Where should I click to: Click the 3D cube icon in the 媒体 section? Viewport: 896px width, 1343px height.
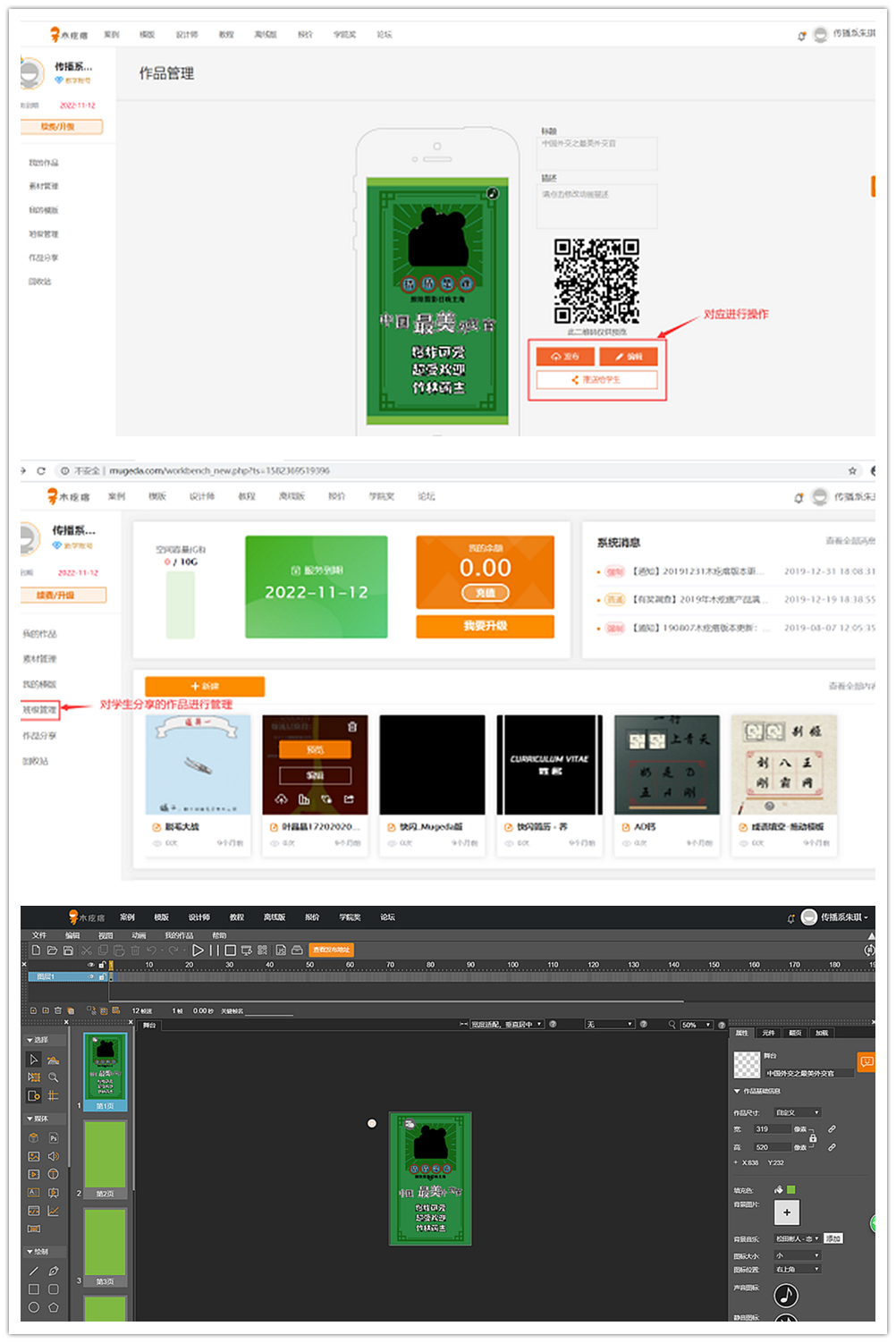(34, 1138)
